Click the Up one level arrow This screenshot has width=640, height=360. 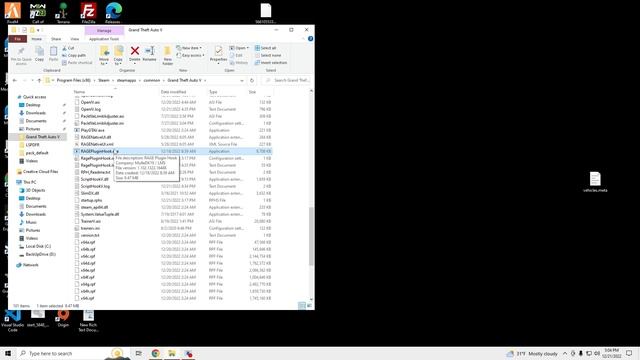[x=39, y=80]
